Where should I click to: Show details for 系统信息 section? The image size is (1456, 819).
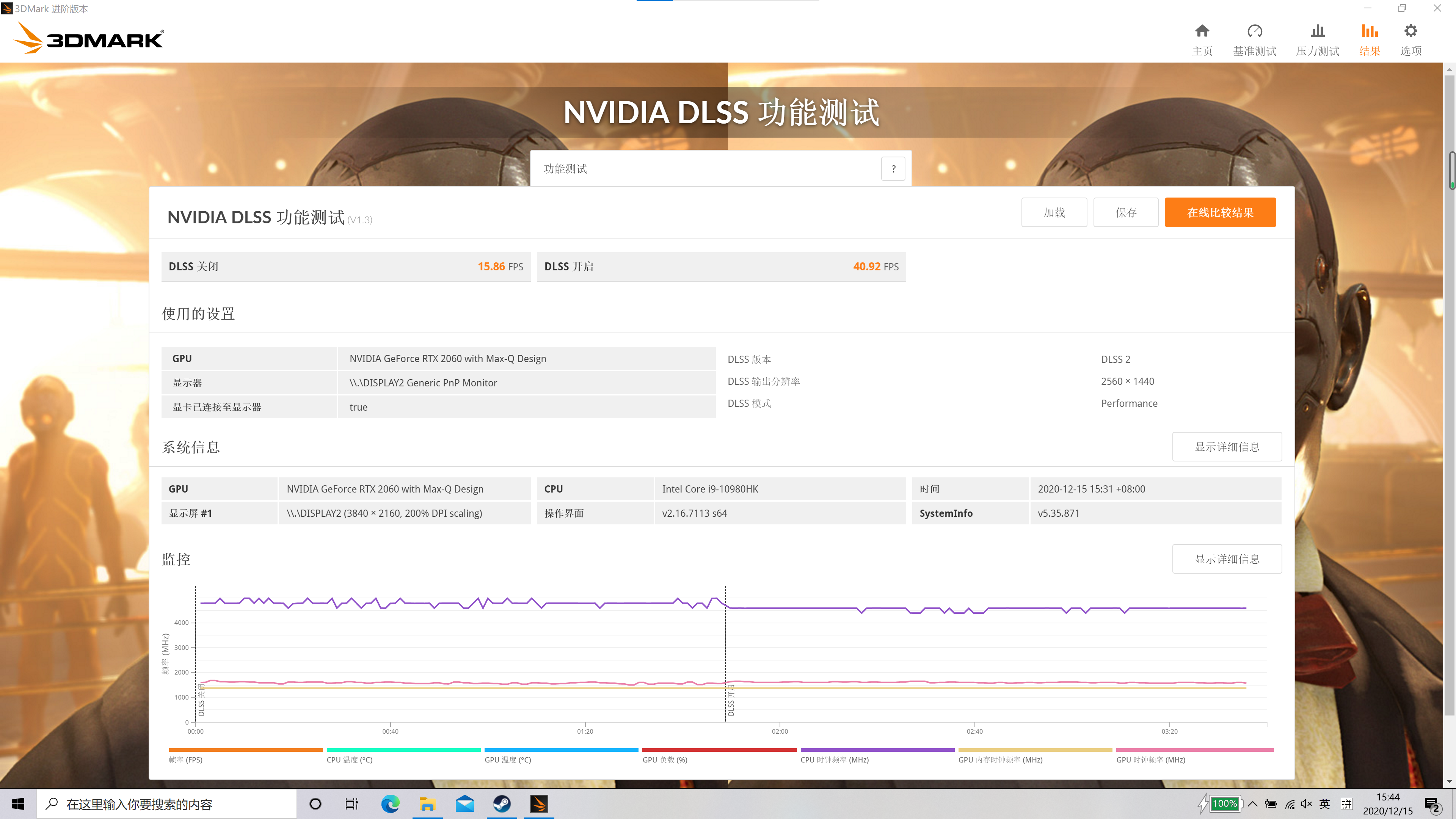[1227, 447]
